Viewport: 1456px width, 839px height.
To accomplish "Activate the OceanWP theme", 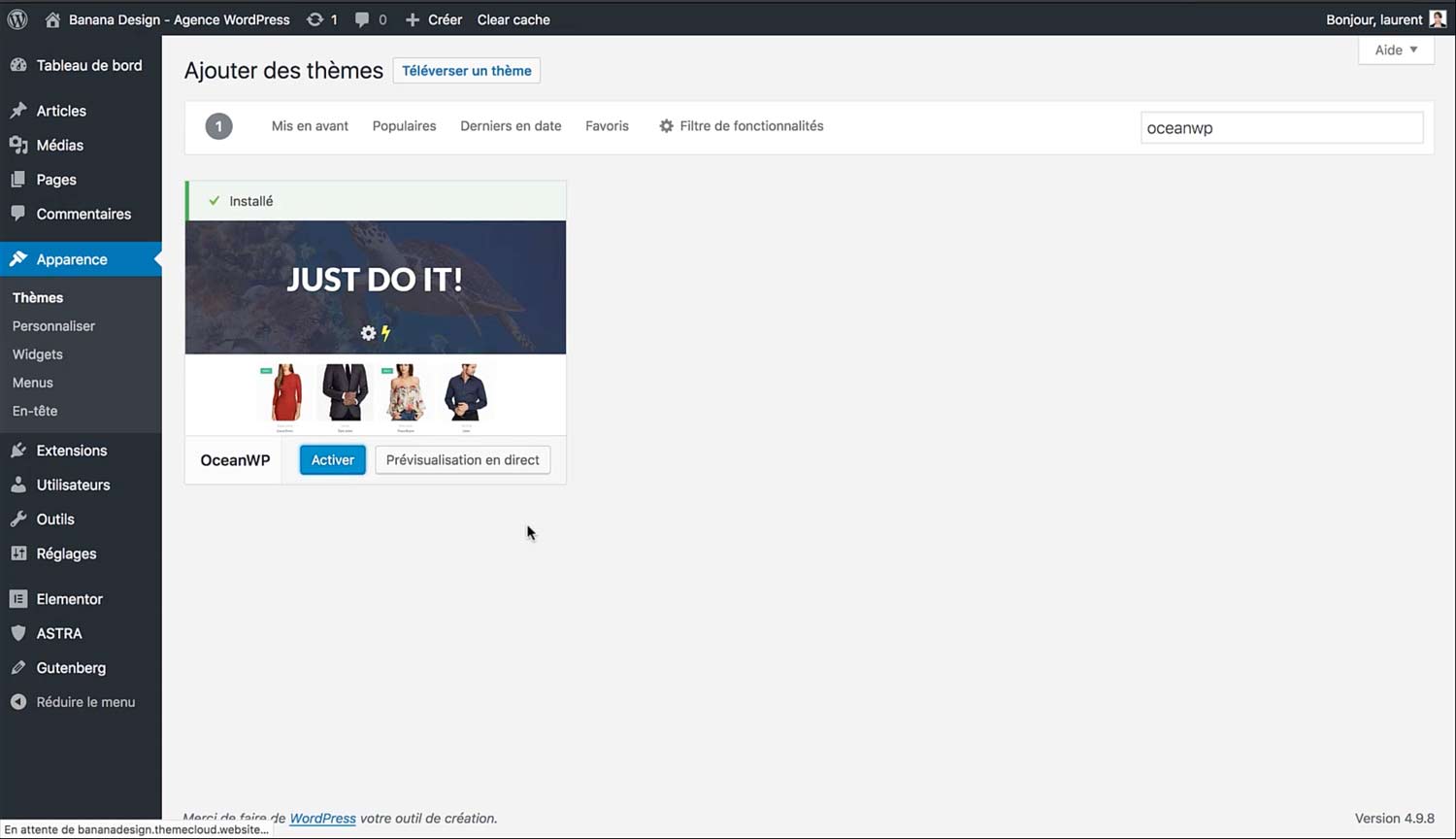I will click(333, 460).
